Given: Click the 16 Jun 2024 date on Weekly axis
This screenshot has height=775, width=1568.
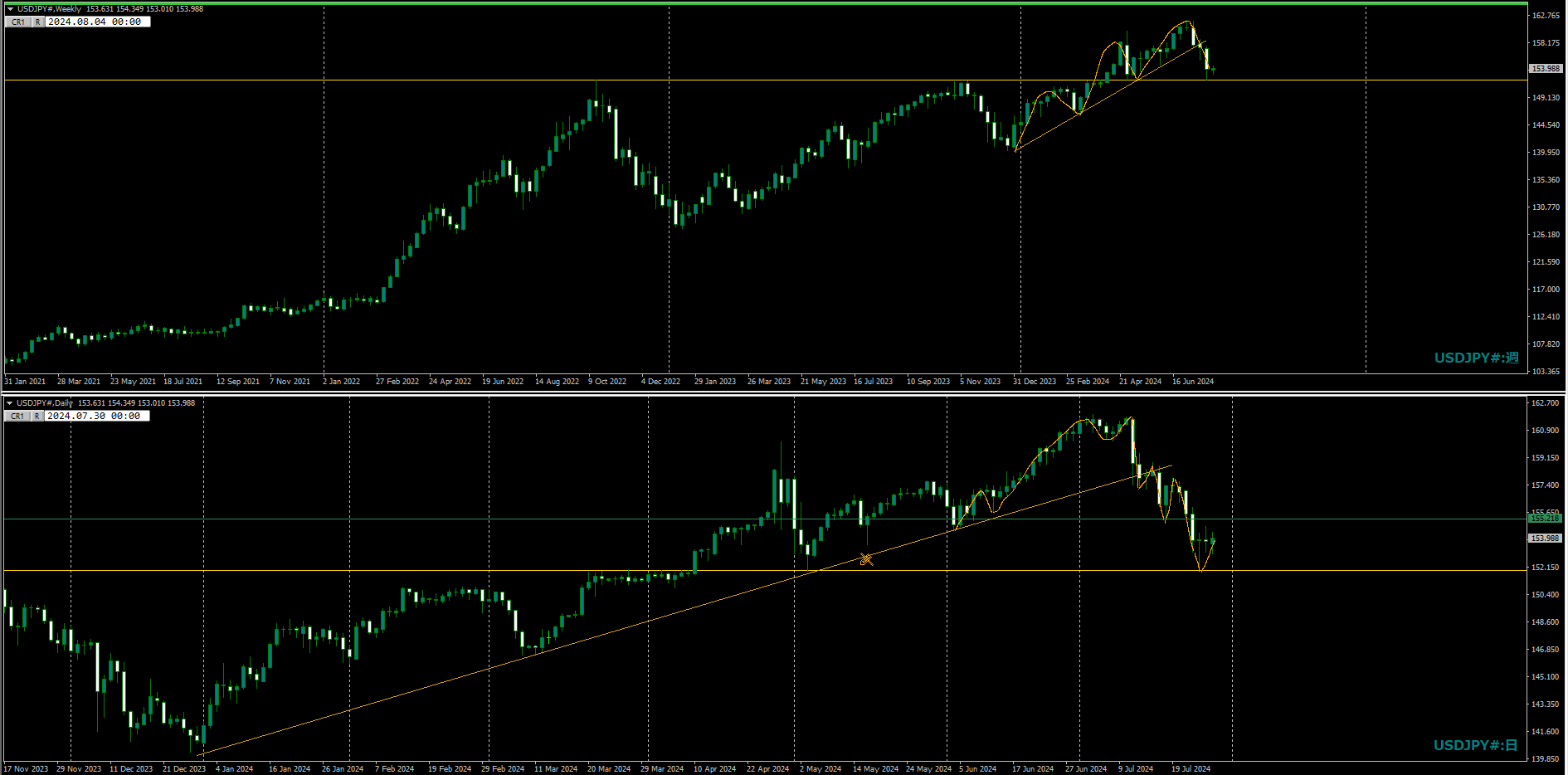Looking at the screenshot, I should (1193, 382).
